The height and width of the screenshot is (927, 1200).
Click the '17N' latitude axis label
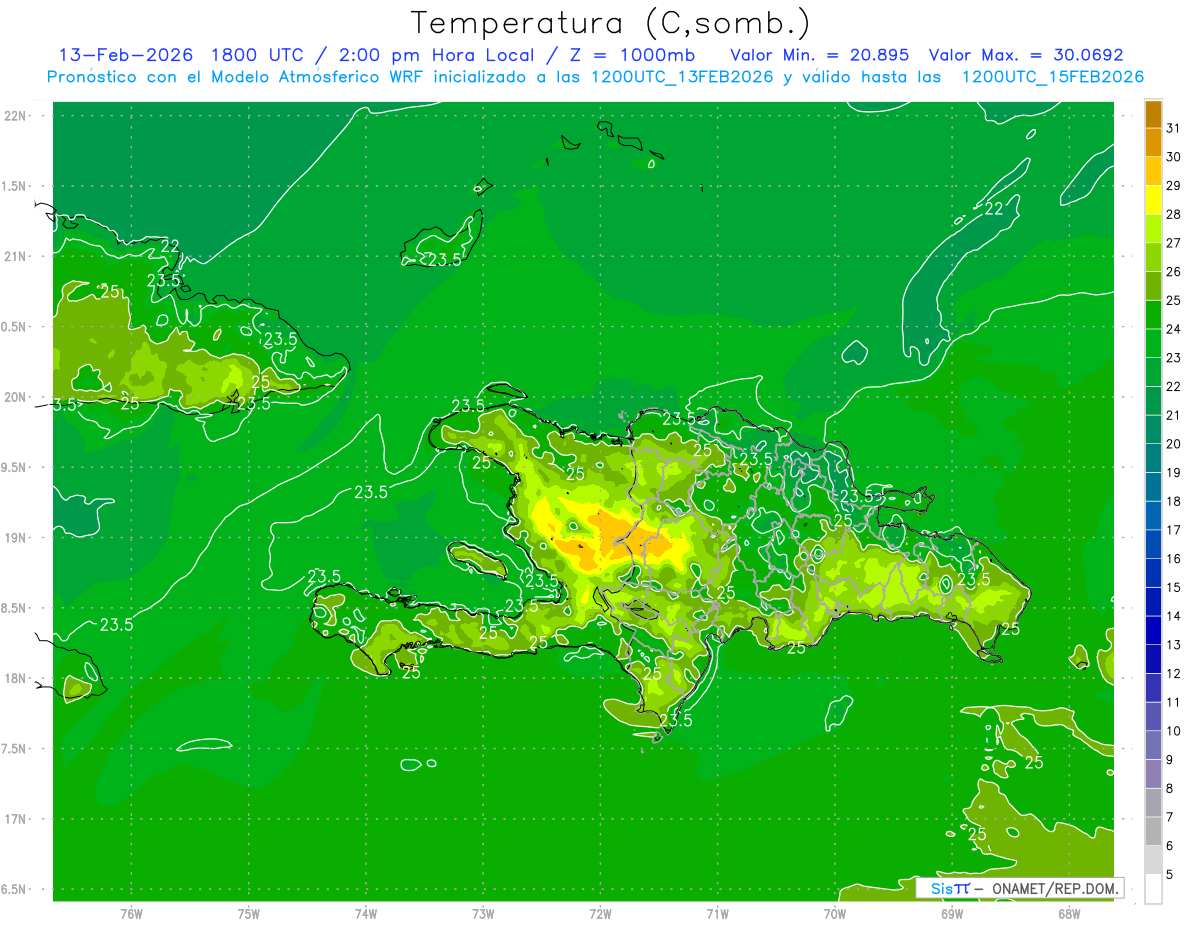coord(16,819)
